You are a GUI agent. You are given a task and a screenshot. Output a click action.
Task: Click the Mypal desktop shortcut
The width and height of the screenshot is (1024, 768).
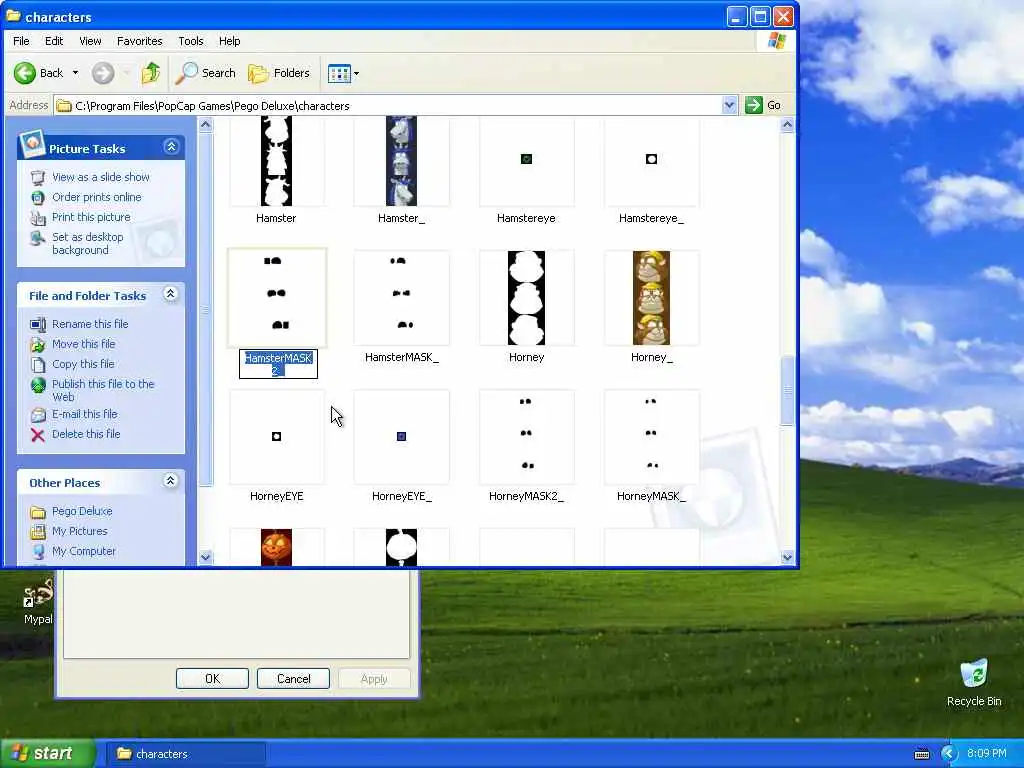pyautogui.click(x=38, y=602)
